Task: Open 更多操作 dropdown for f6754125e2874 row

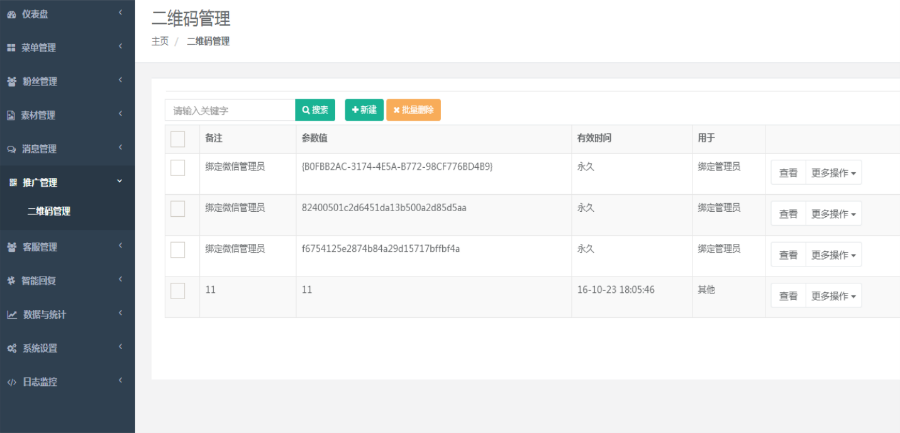Action: point(833,255)
